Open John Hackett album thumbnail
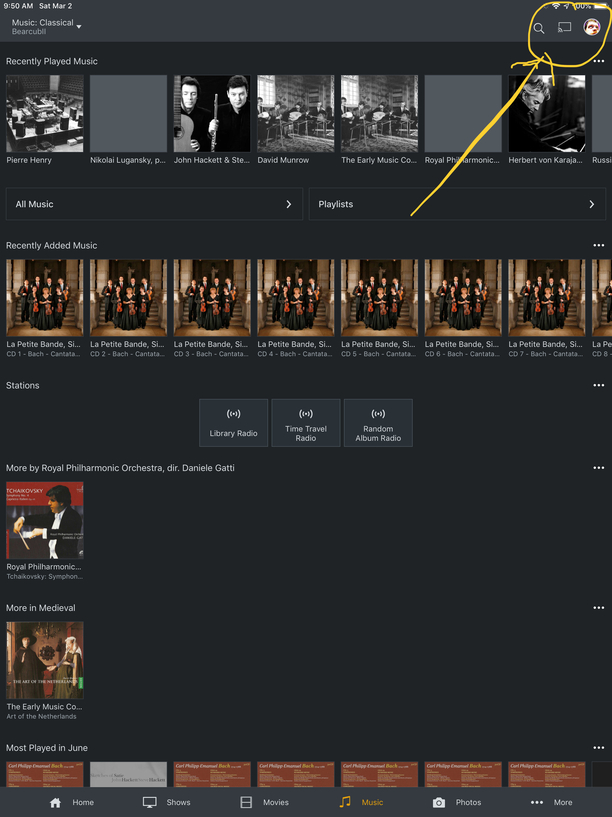This screenshot has height=817, width=612. 212,114
